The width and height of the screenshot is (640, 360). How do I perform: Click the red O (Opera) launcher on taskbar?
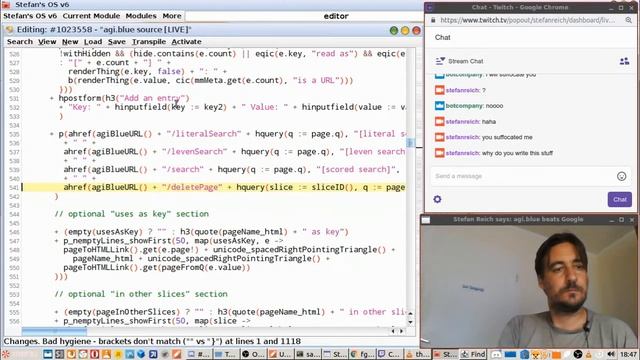95,354
